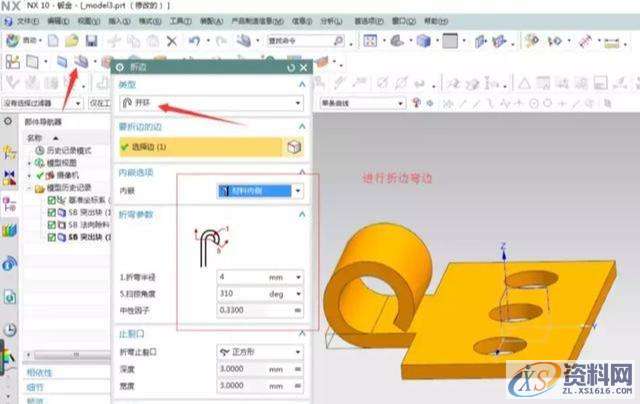The image size is (640, 404).
Task: Select the shaded blue cube render style icon
Action: coord(424,40)
